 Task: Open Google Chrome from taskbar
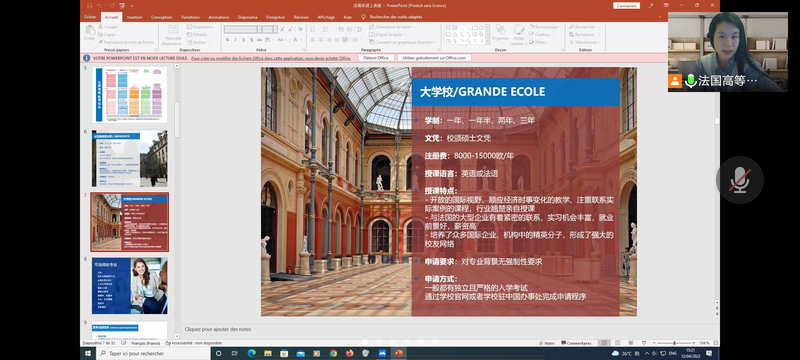click(333, 353)
